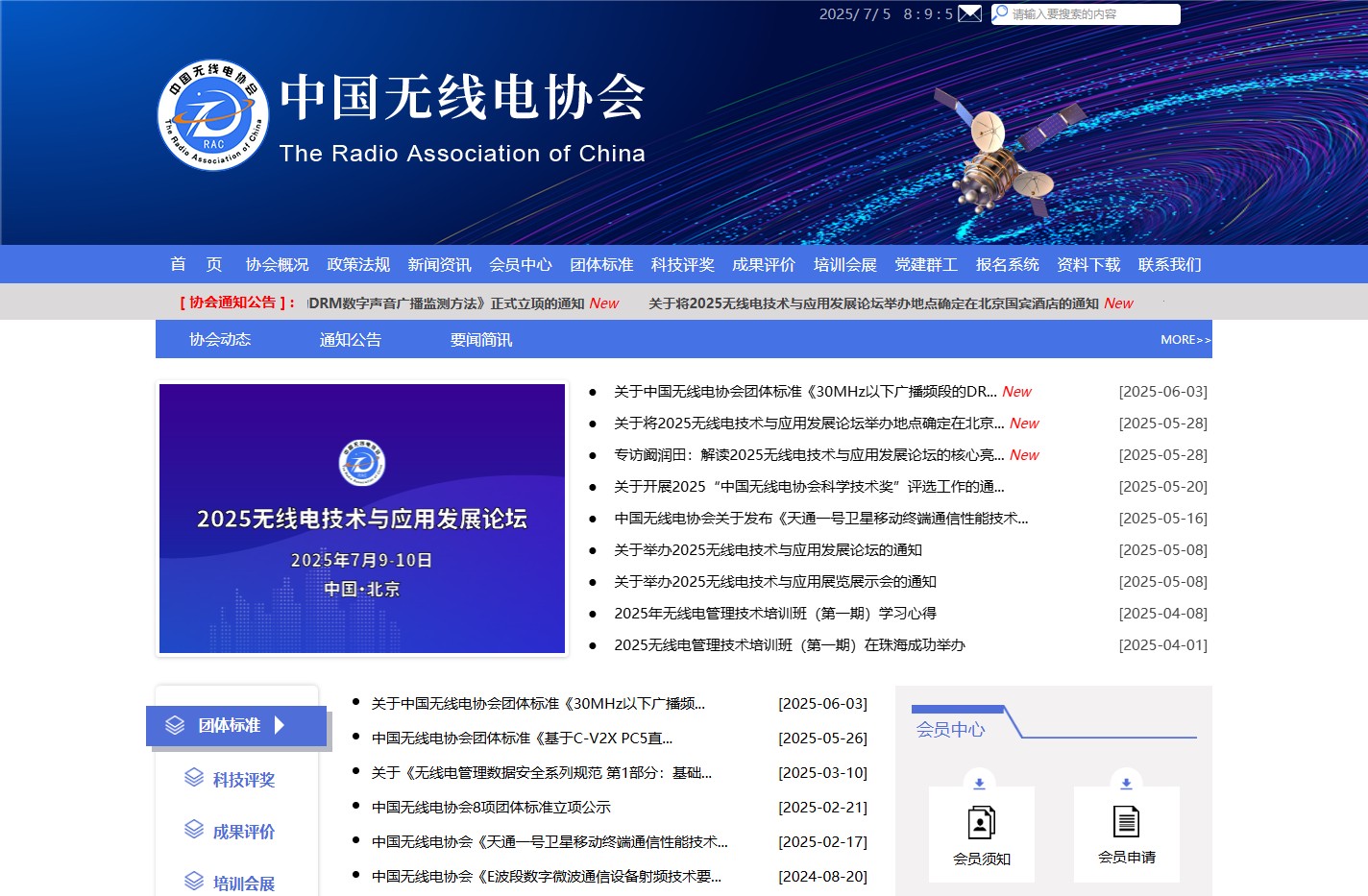Open 政策法规 navigation menu
Image resolution: width=1368 pixels, height=896 pixels.
358,264
